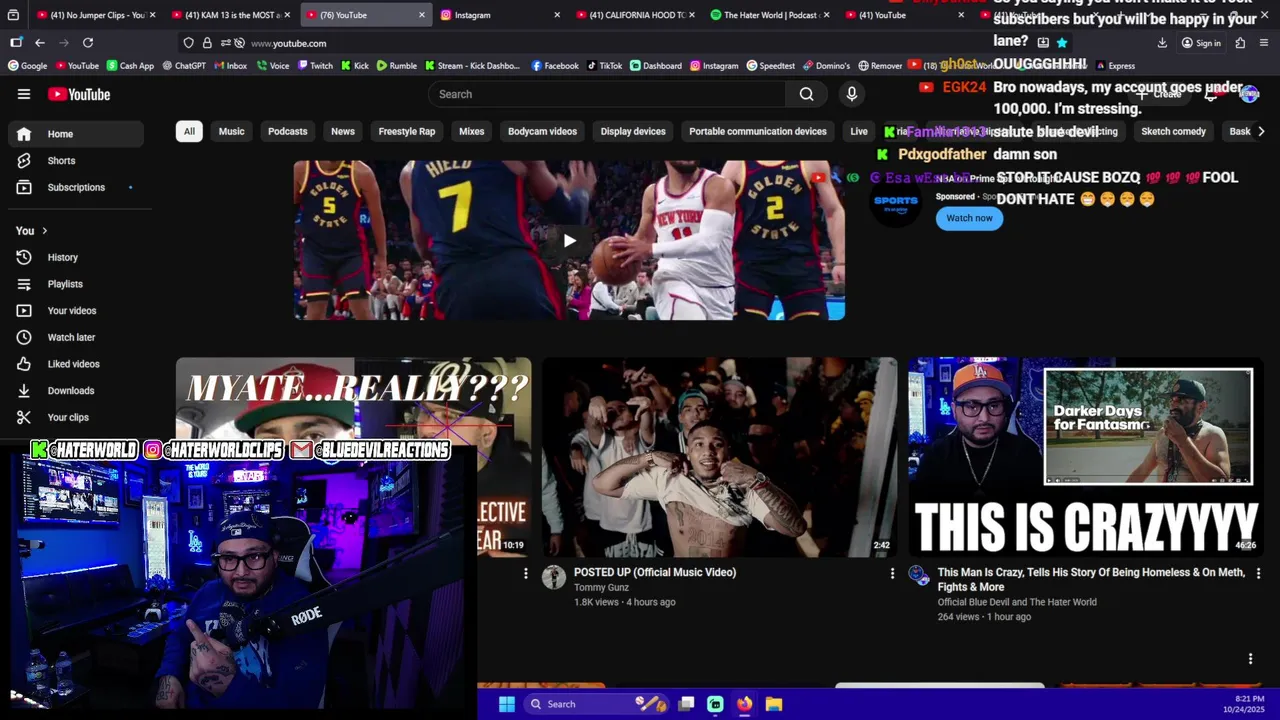Open the POSTED UP video thumbnail
1280x720 pixels.
click(719, 457)
